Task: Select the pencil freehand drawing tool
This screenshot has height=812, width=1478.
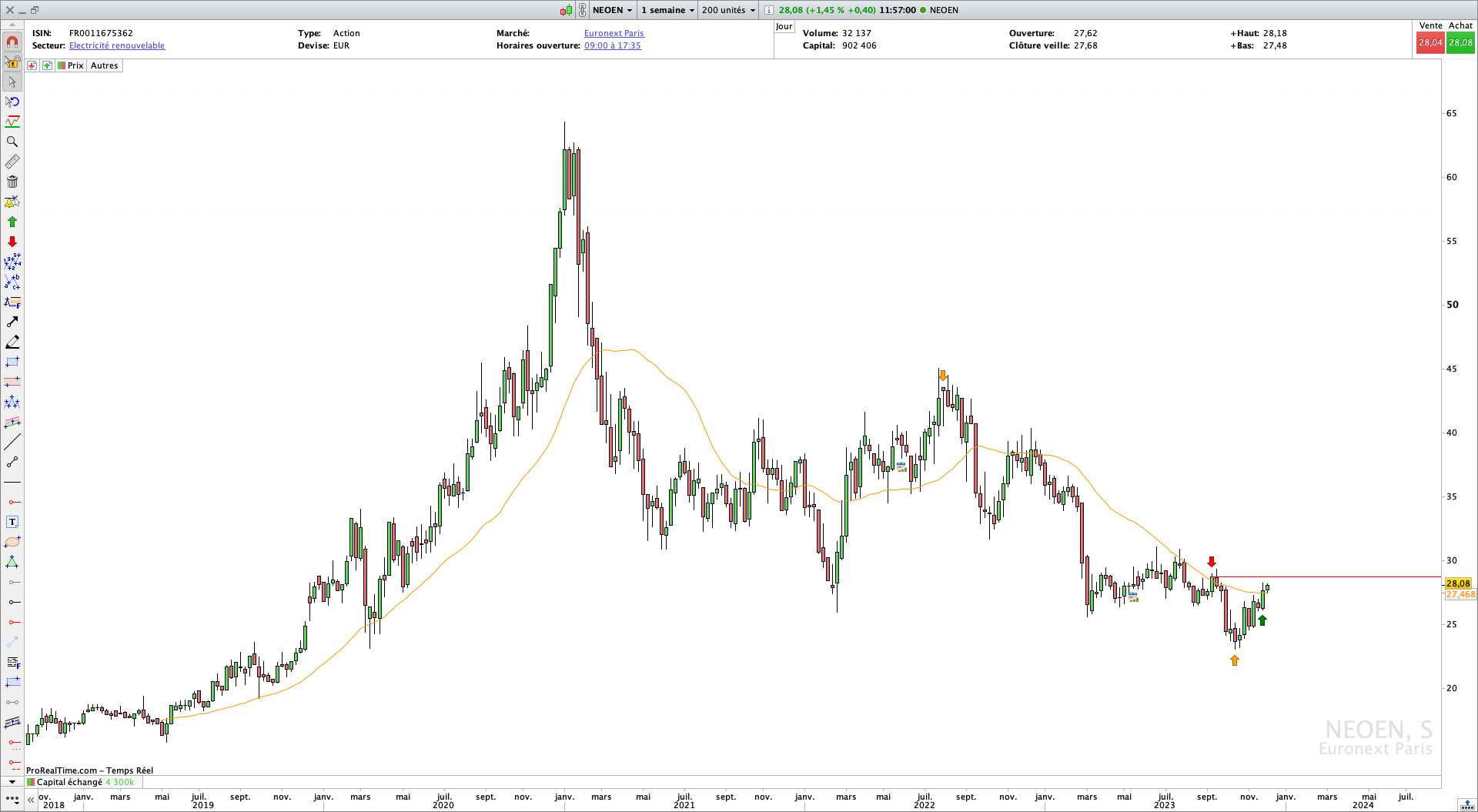Action: click(12, 342)
